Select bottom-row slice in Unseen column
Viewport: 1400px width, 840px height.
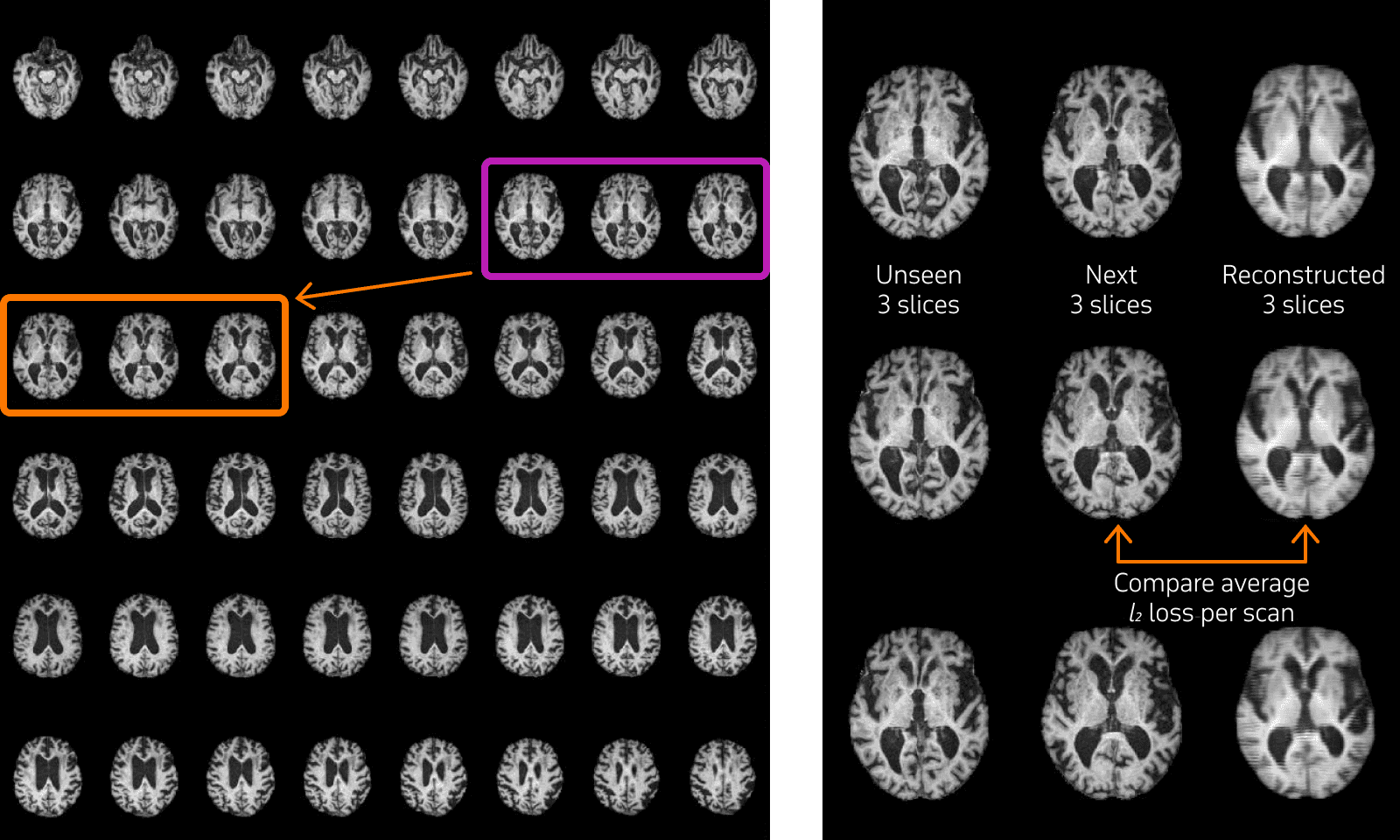[920, 714]
